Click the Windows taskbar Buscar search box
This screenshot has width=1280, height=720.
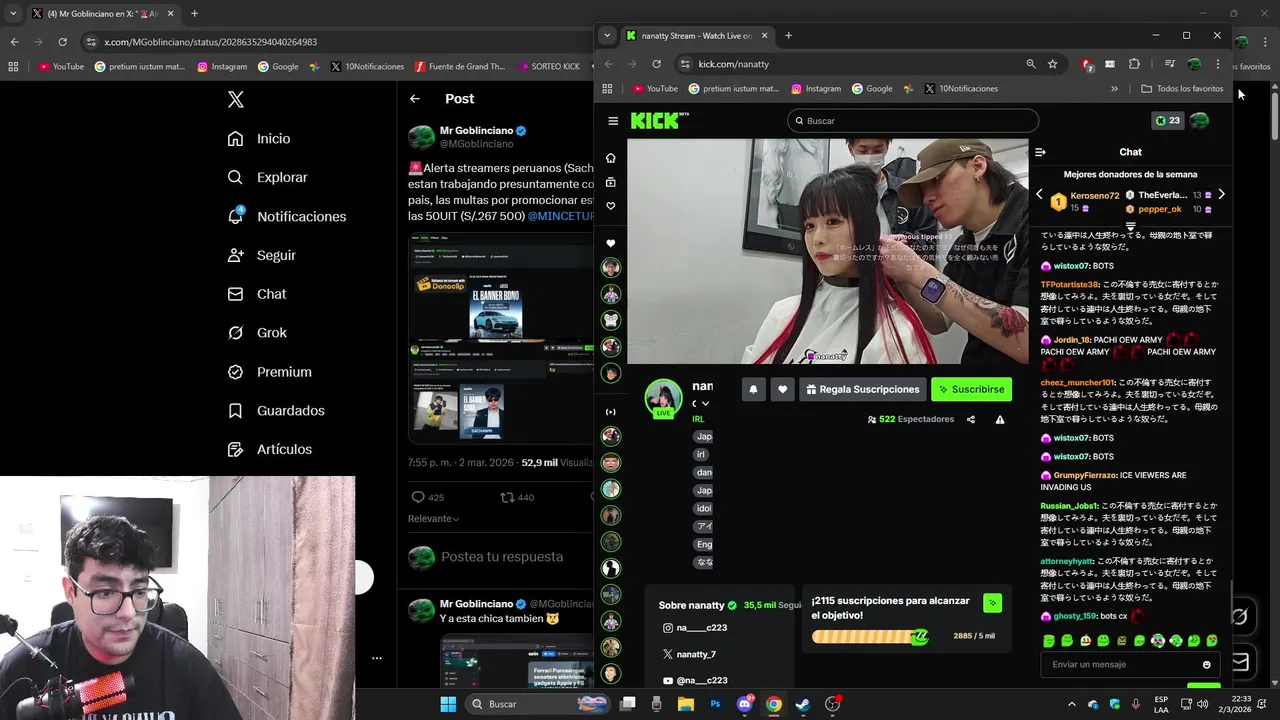click(x=538, y=704)
